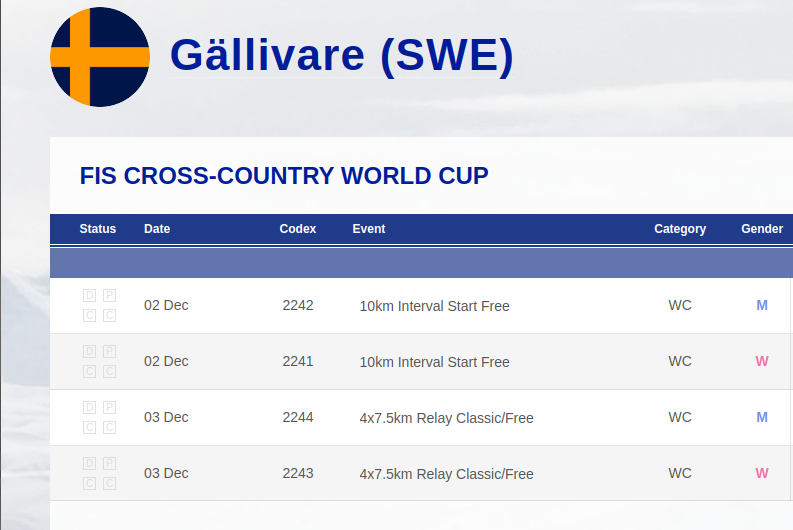Click the C icon below P in codex 2243 row
The width and height of the screenshot is (793, 530).
pyautogui.click(x=109, y=484)
